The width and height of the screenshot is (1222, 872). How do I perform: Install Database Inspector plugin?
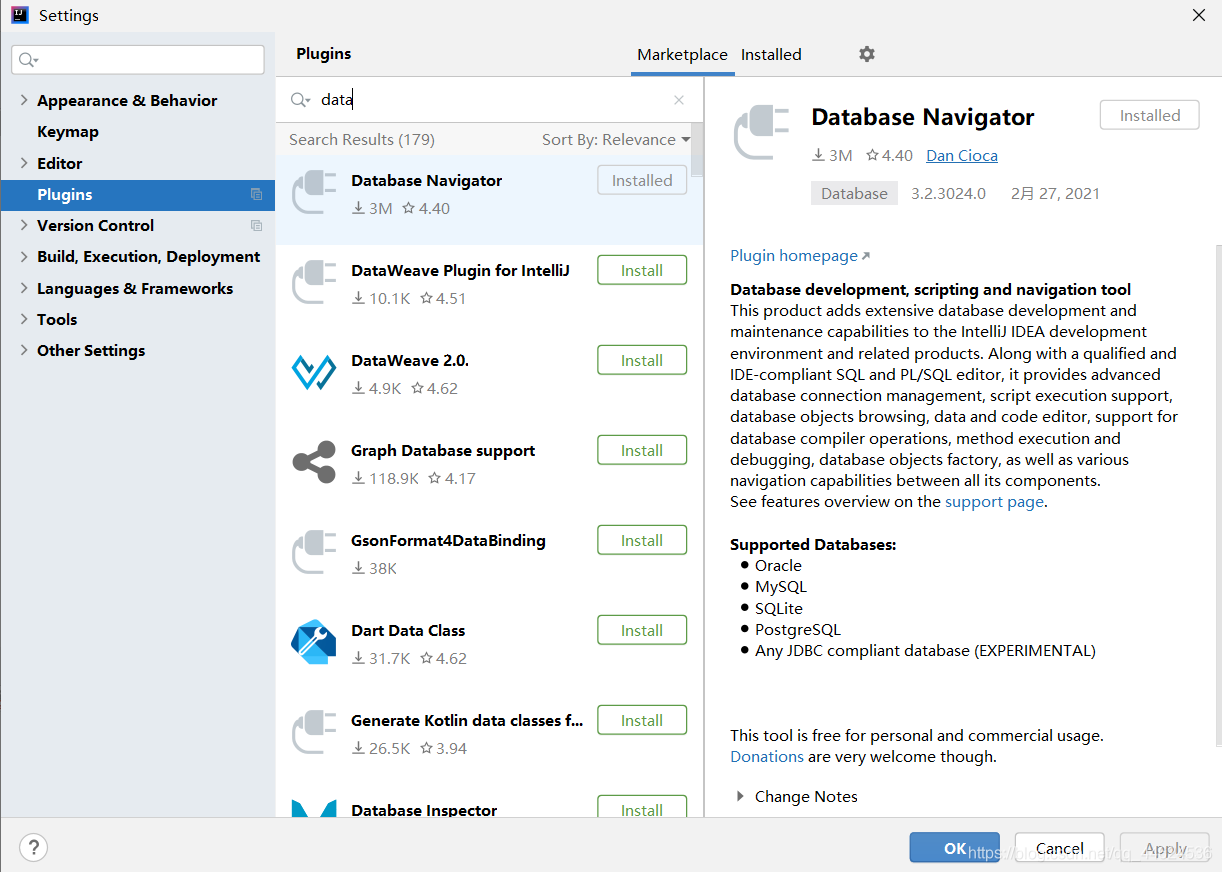pyautogui.click(x=642, y=807)
